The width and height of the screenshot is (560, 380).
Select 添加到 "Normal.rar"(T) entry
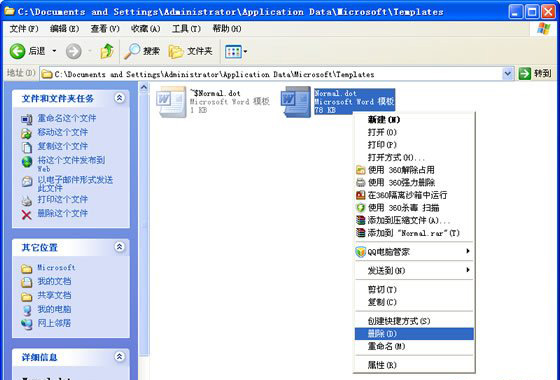point(414,233)
